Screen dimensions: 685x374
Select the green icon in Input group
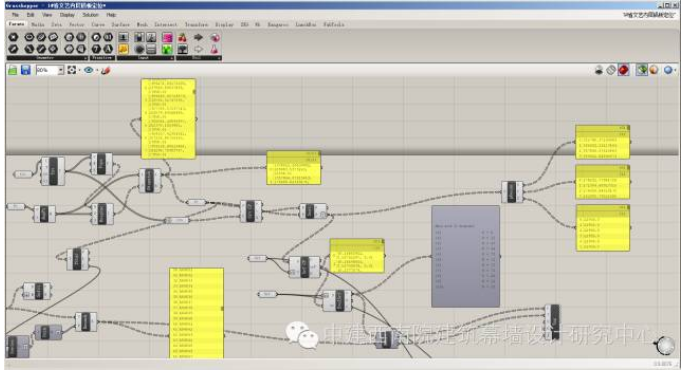pos(167,49)
